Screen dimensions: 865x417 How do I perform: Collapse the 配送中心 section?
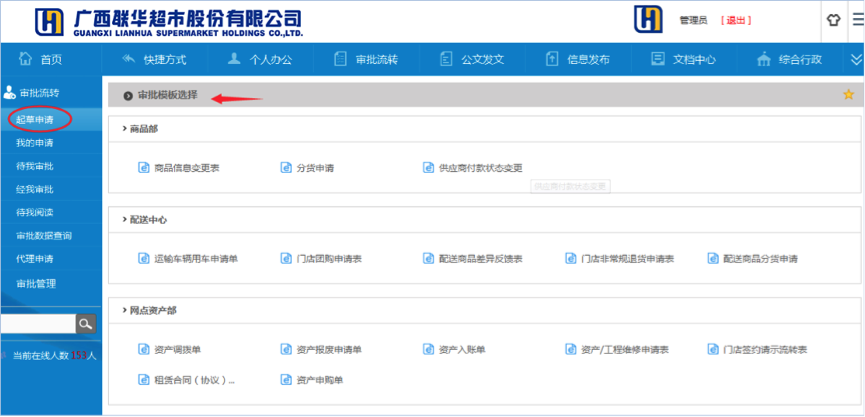point(124,219)
